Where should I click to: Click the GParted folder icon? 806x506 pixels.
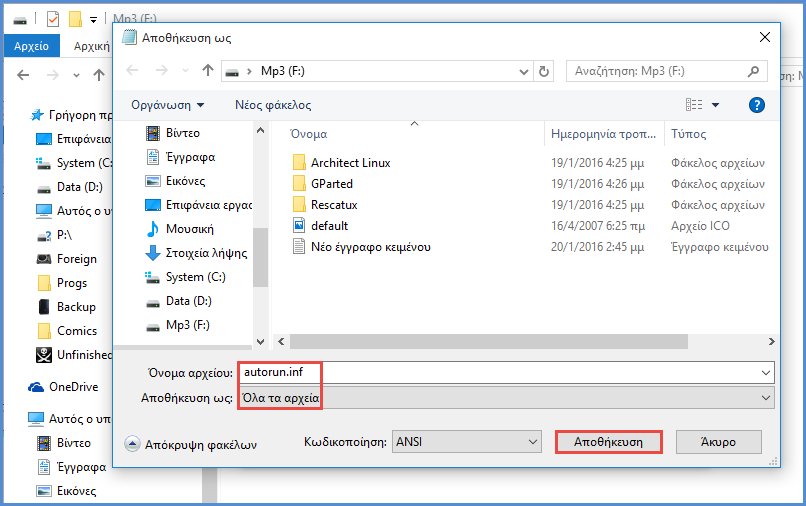299,184
